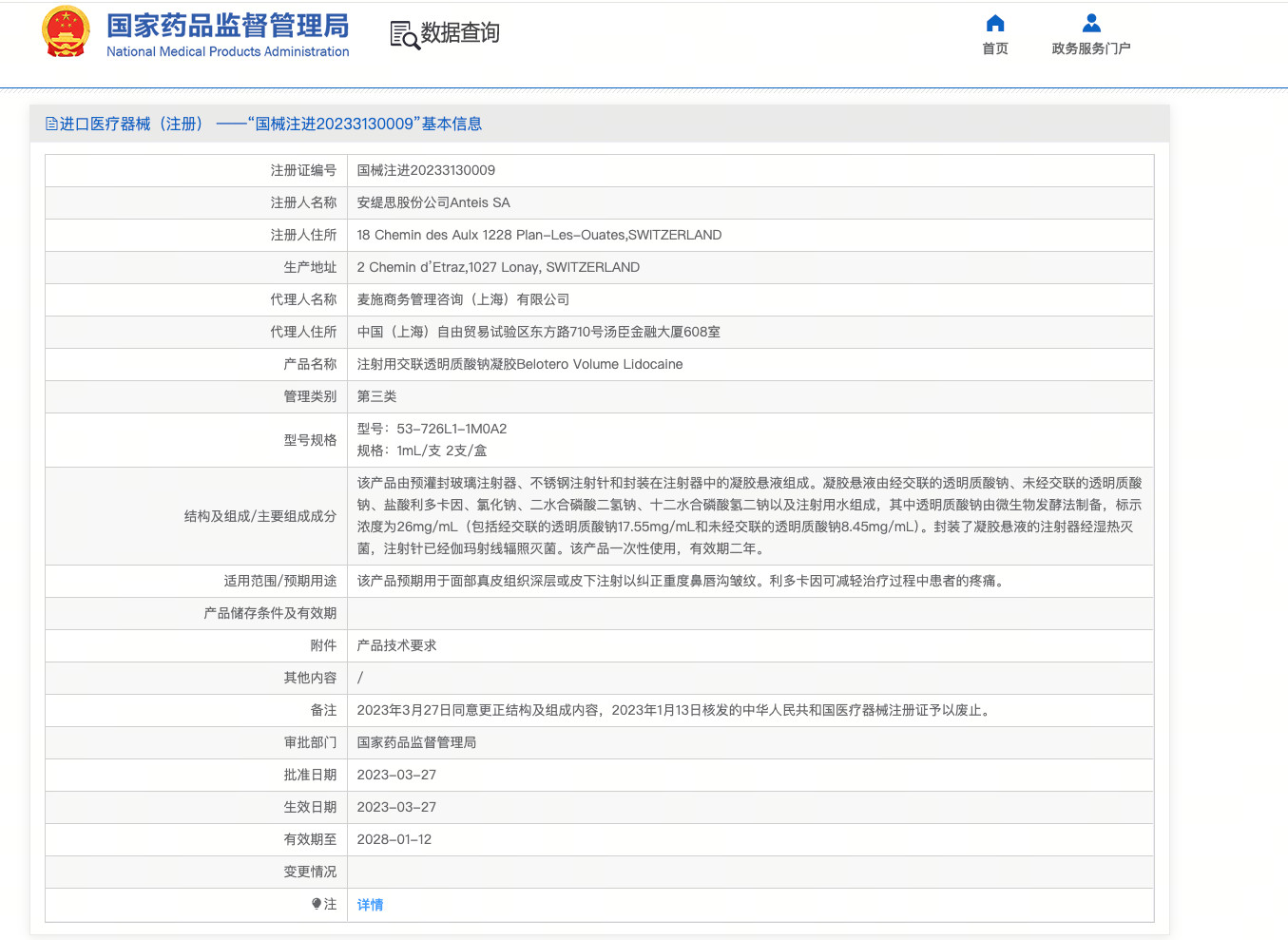
Task: Select 2023-03-27 in the 批准日期 row
Action: coord(396,775)
